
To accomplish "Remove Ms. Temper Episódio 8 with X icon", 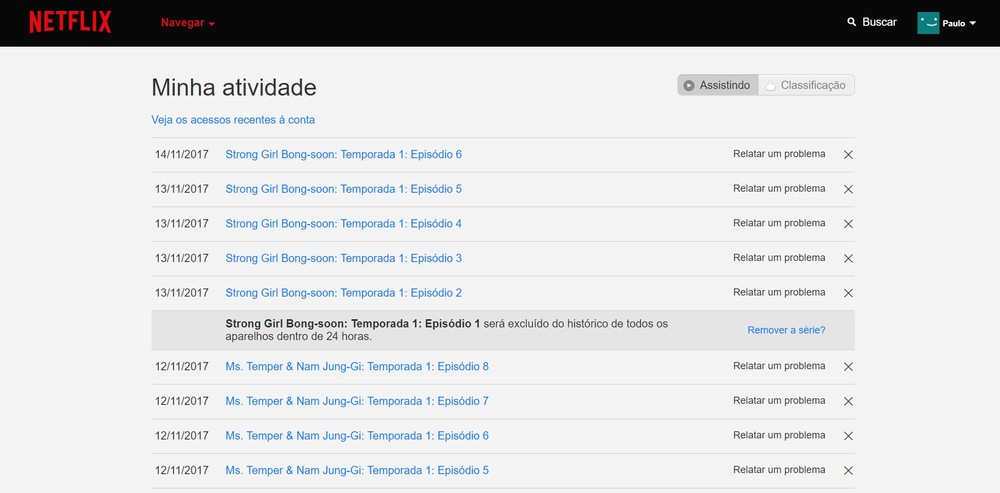I will point(848,367).
